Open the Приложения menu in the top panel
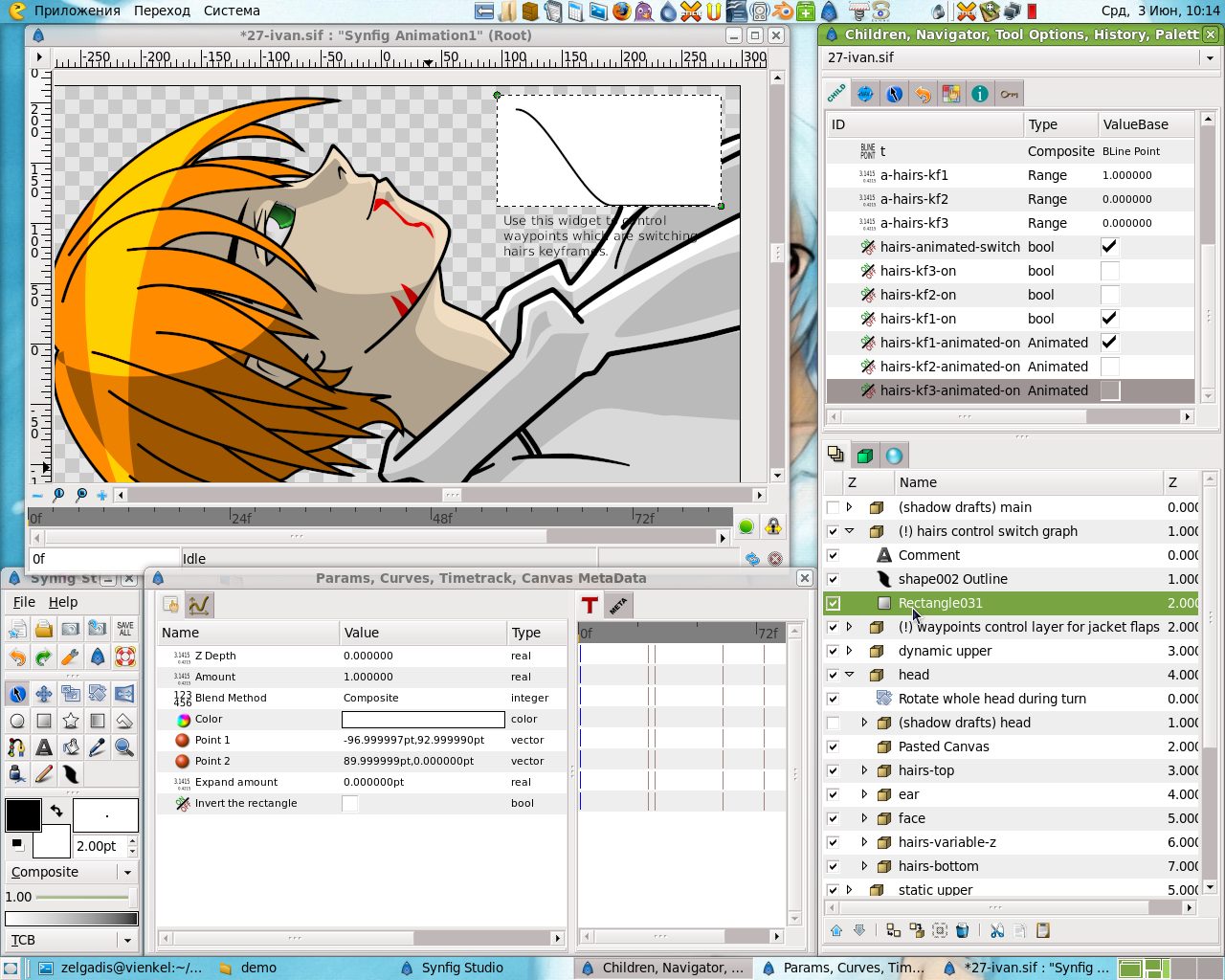Viewport: 1225px width, 980px height. tap(77, 11)
